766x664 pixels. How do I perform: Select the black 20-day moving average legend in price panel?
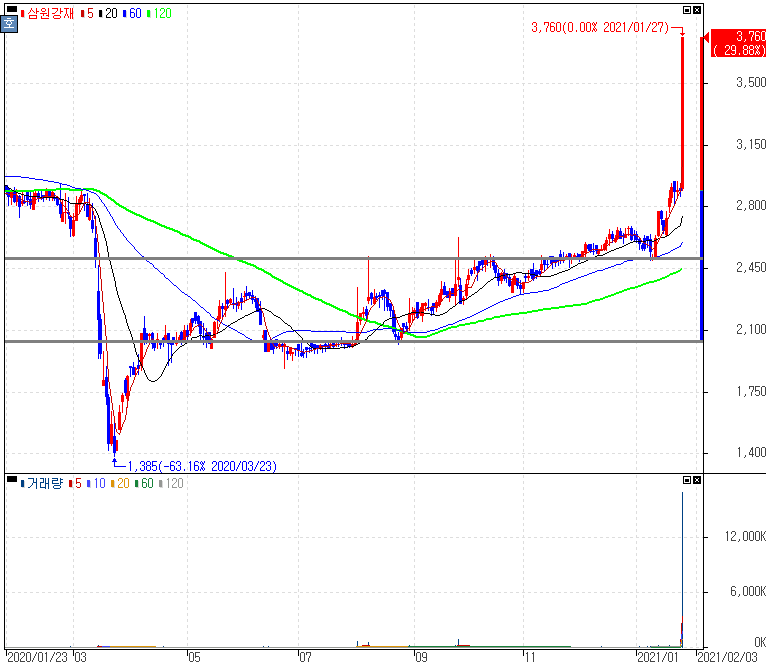pos(108,14)
